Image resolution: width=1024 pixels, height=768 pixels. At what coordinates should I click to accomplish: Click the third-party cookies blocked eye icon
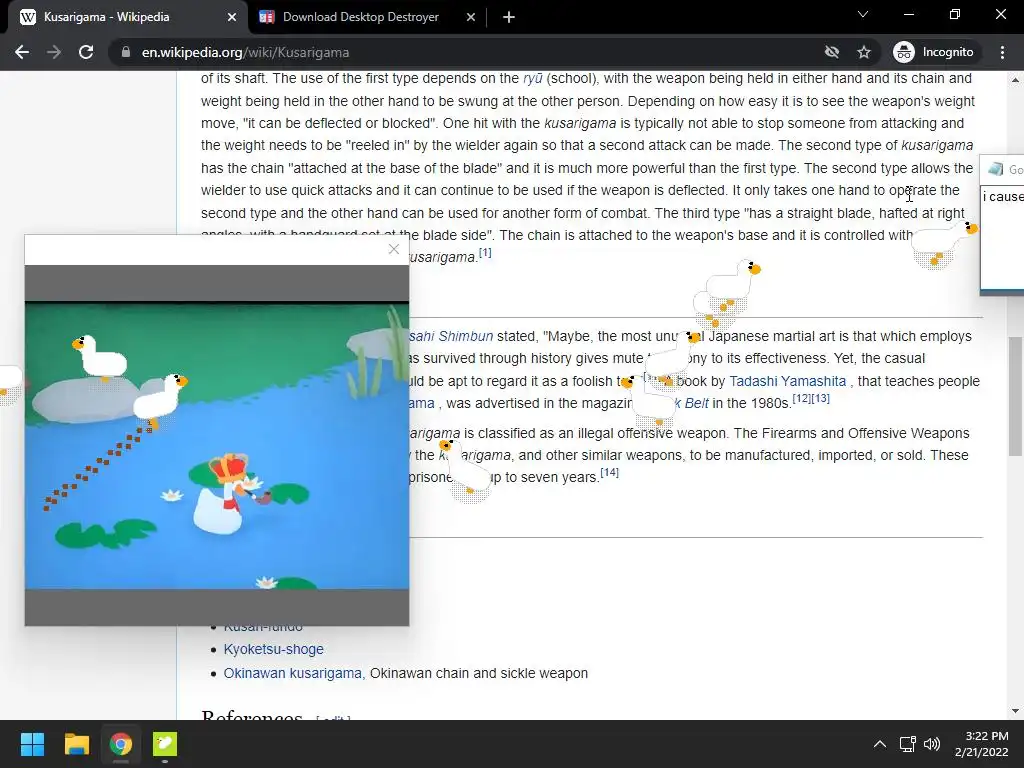831,52
